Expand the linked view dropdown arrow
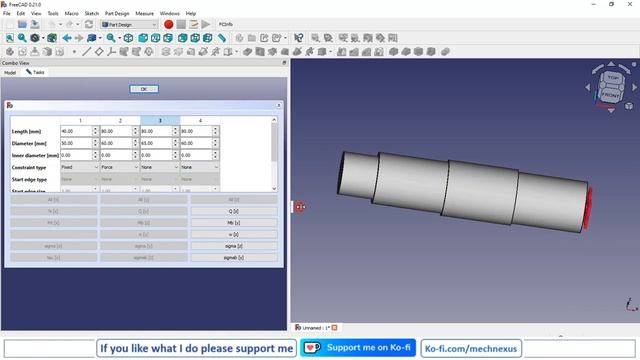The width and height of the screenshot is (640, 360). [100, 38]
